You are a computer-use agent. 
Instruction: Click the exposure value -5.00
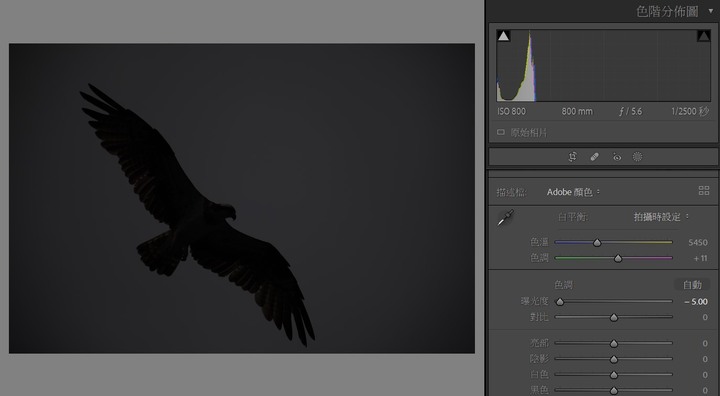[x=696, y=302]
